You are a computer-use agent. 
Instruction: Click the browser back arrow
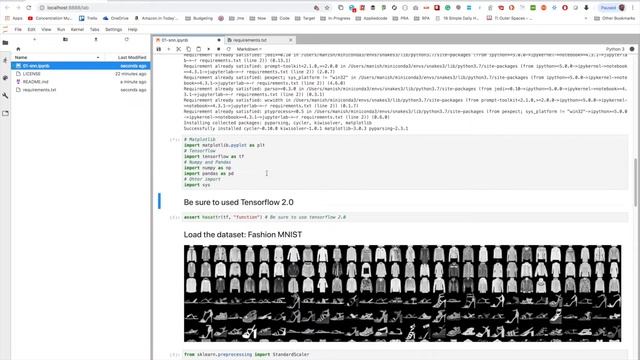coord(7,8)
